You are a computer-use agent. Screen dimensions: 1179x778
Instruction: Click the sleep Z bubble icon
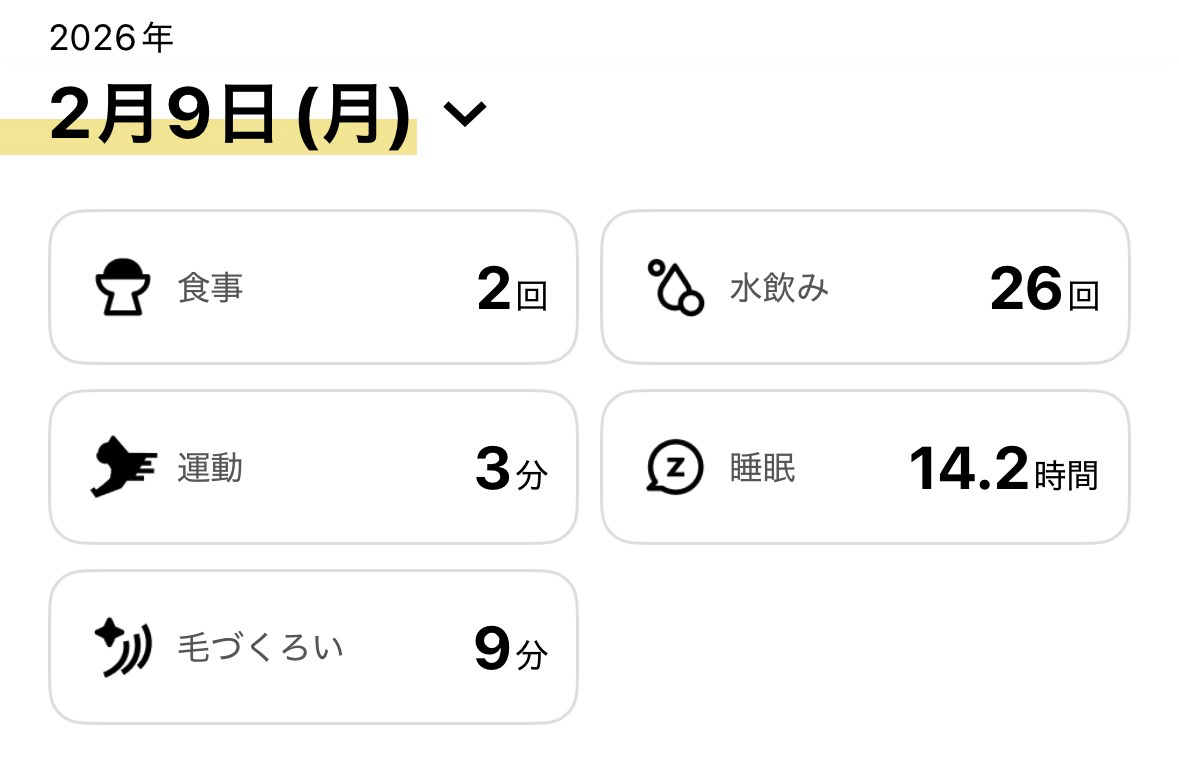click(x=675, y=468)
